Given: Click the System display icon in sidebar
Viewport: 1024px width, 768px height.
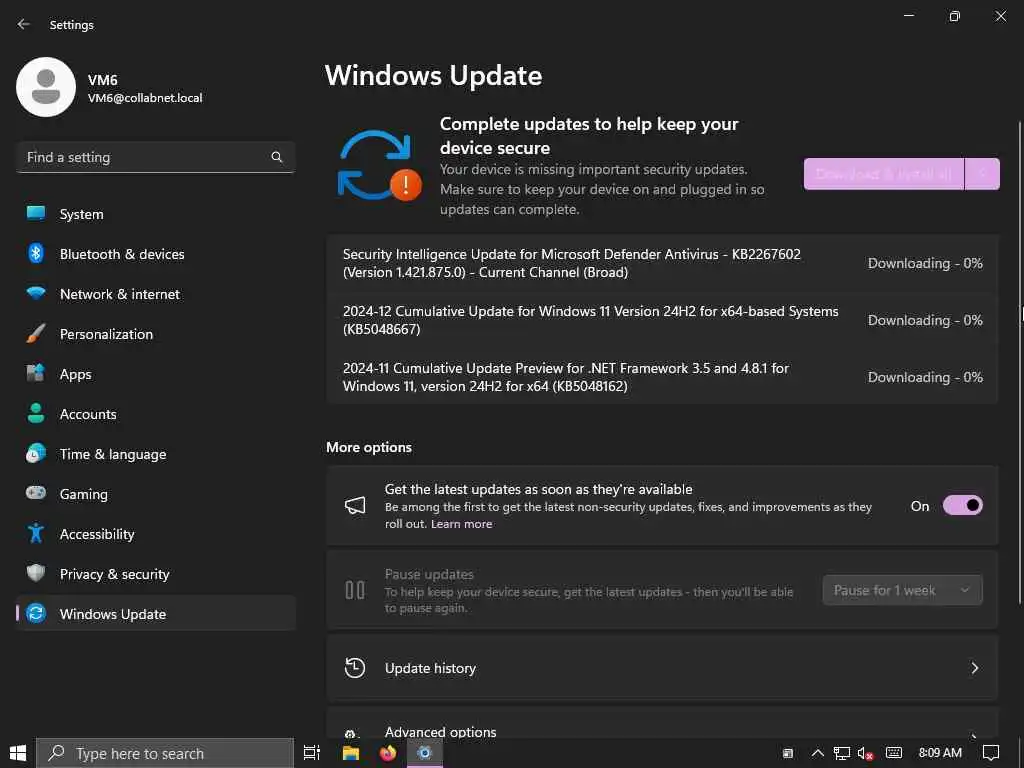Looking at the screenshot, I should pyautogui.click(x=36, y=214).
